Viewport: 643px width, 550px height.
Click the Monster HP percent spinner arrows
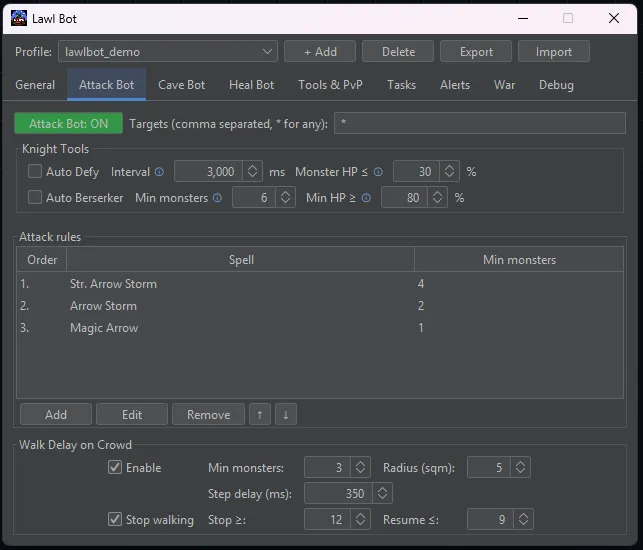coord(449,171)
